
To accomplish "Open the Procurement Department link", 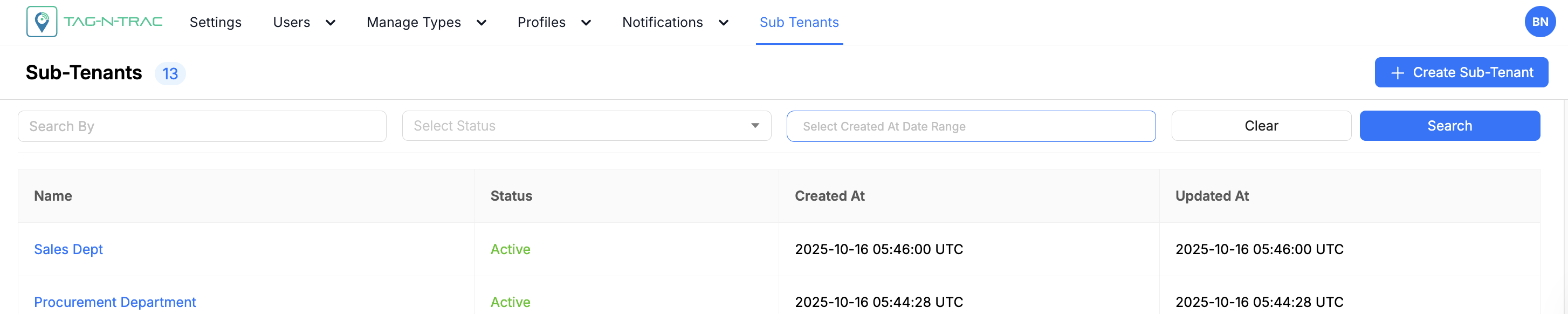I will click(115, 303).
